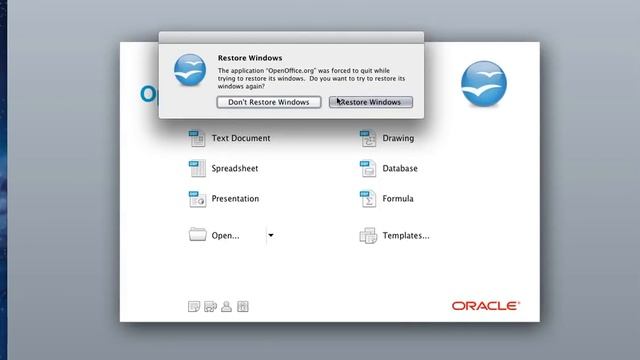640x360 pixels.
Task: Click the "Drawing" label
Action: click(x=398, y=138)
